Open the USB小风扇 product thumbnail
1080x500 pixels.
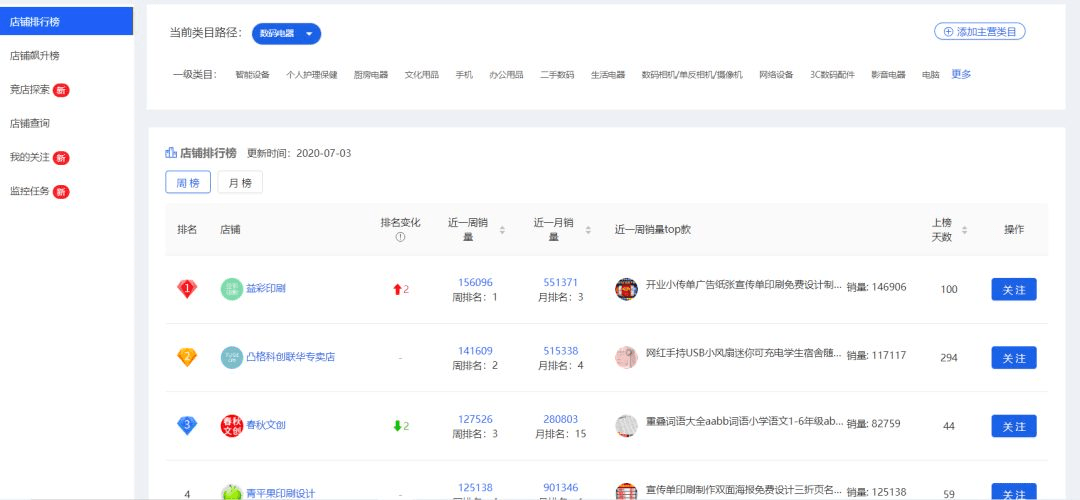626,357
